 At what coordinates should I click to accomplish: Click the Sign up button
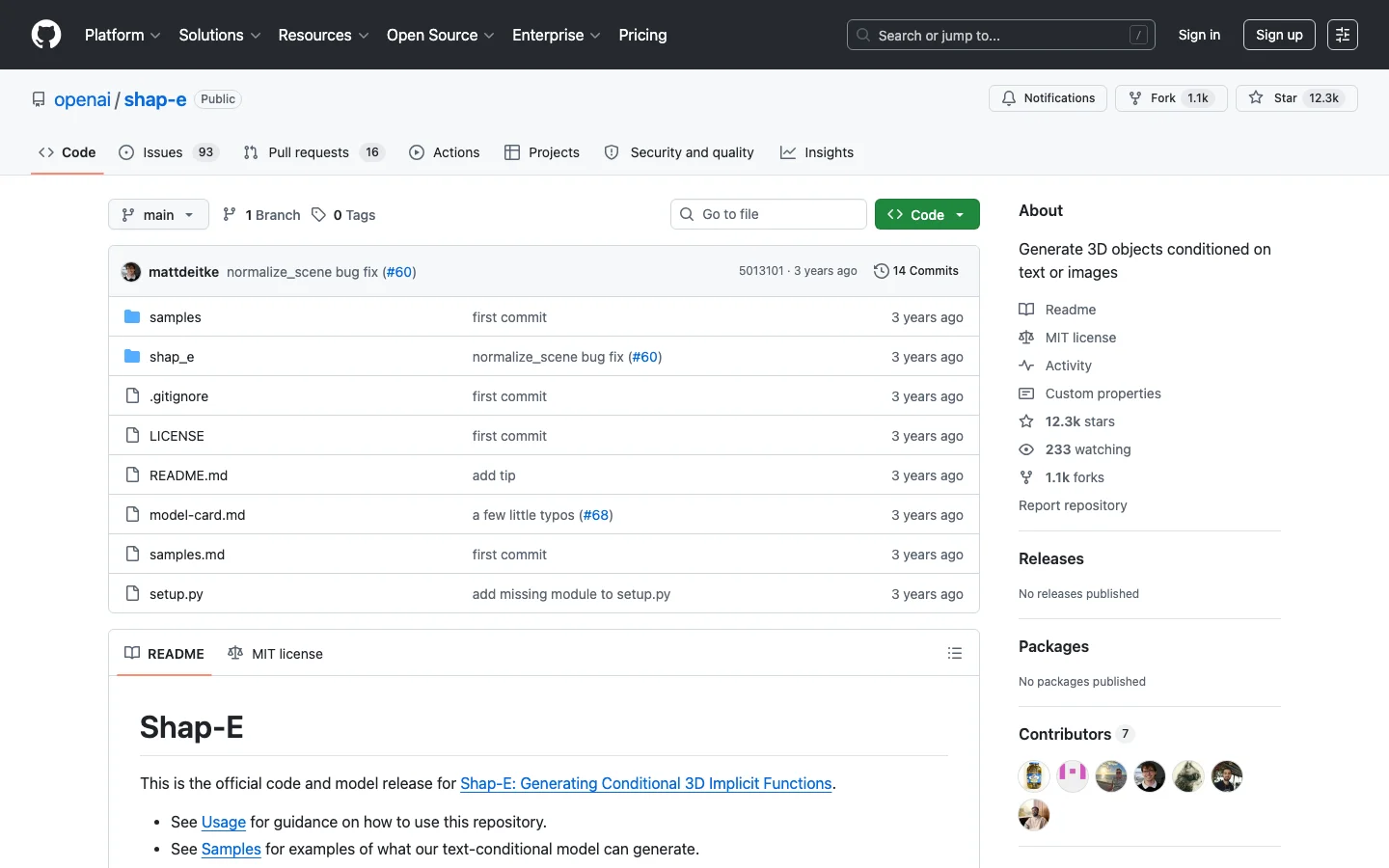(1279, 35)
